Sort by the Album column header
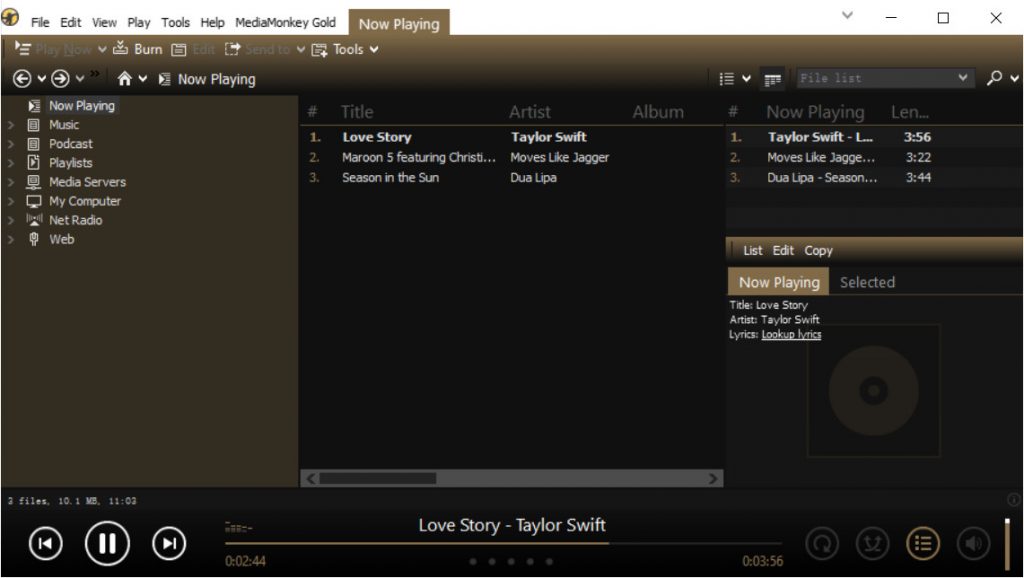This screenshot has width=1024, height=578. [x=658, y=112]
